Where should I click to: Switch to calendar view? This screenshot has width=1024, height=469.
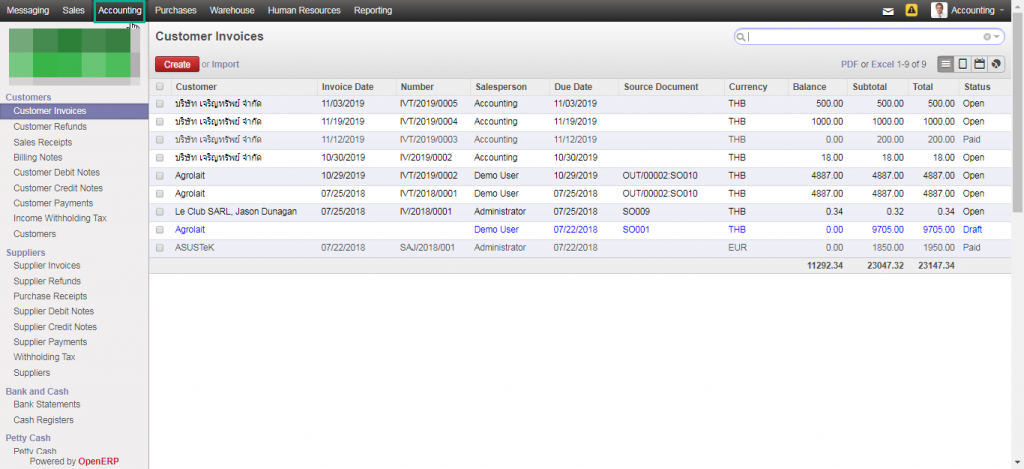click(x=979, y=64)
